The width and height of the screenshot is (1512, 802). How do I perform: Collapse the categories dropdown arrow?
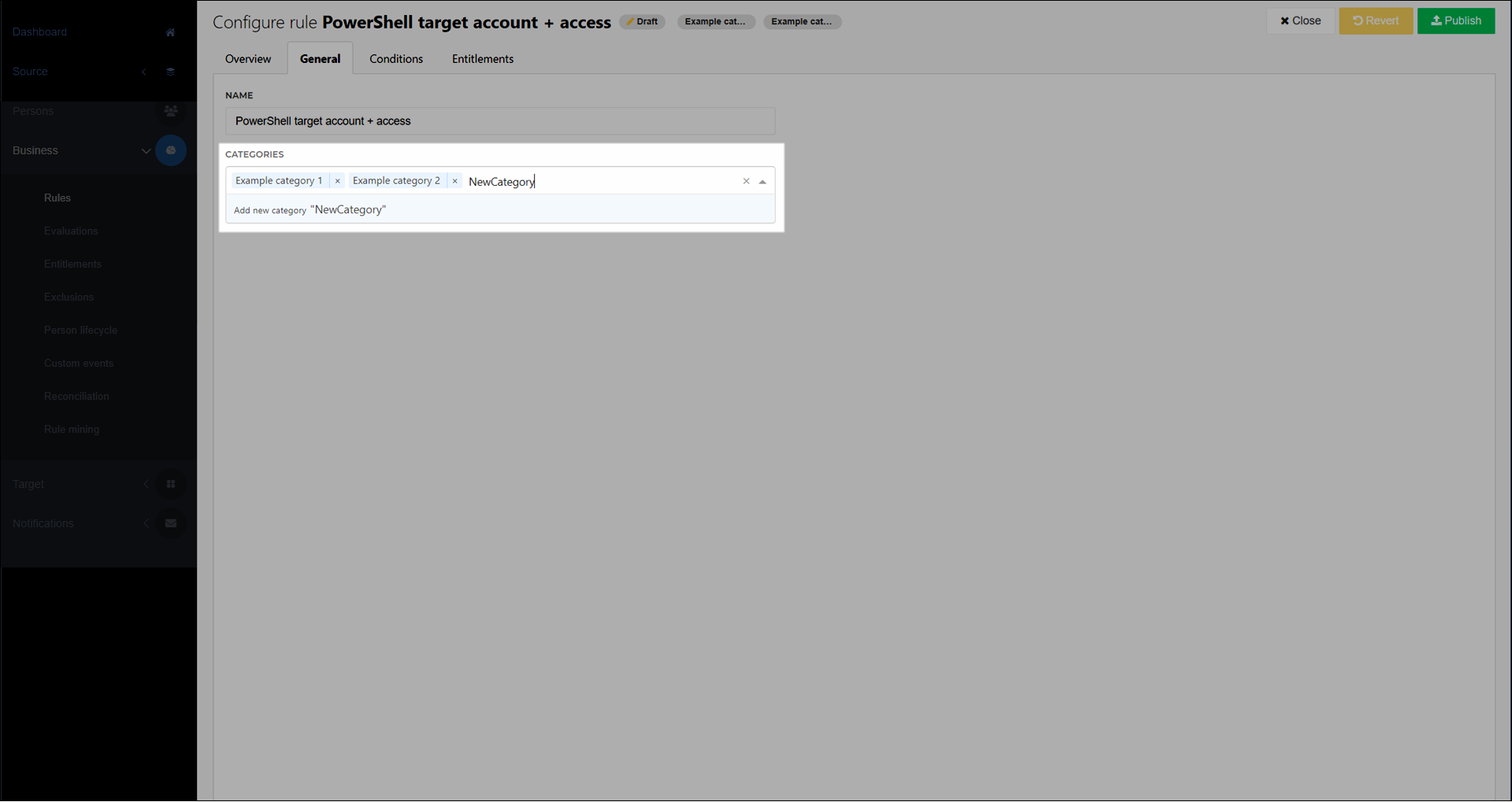762,182
